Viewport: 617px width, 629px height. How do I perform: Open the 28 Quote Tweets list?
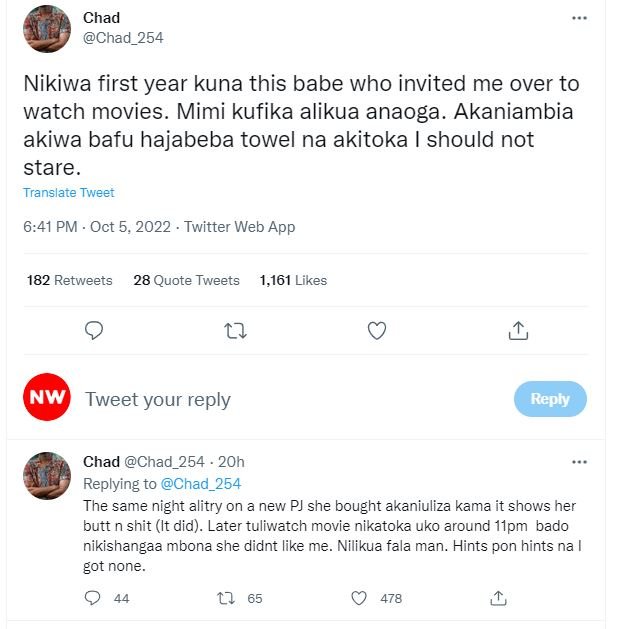point(186,280)
